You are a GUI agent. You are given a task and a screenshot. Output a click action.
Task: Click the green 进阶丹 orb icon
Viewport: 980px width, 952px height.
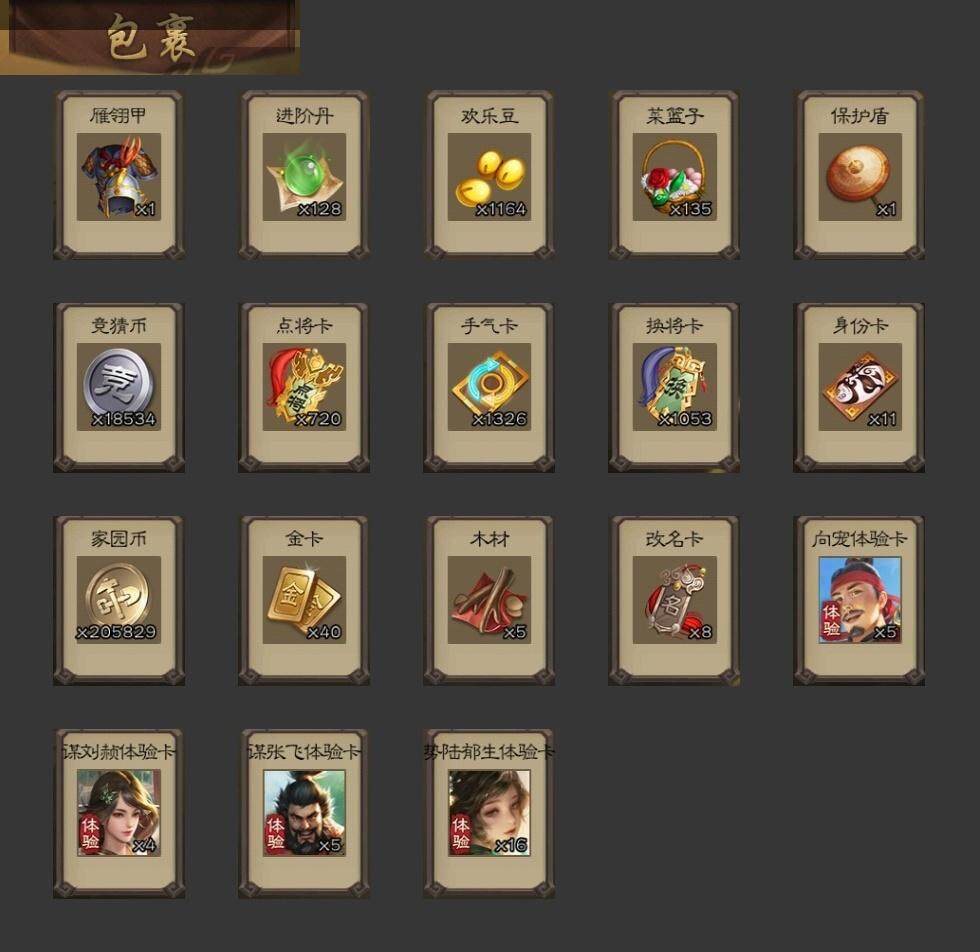tap(304, 176)
